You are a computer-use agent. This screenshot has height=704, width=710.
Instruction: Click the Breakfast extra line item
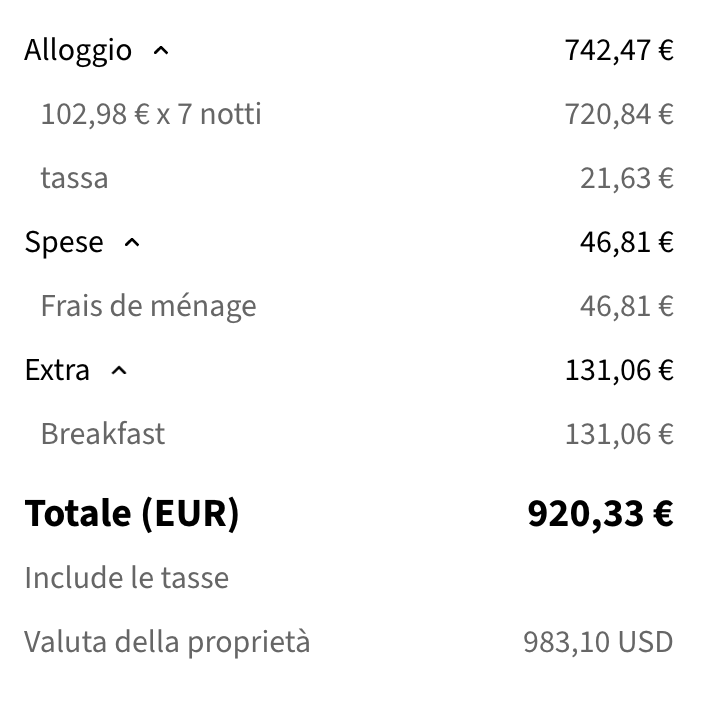pyautogui.click(x=102, y=434)
